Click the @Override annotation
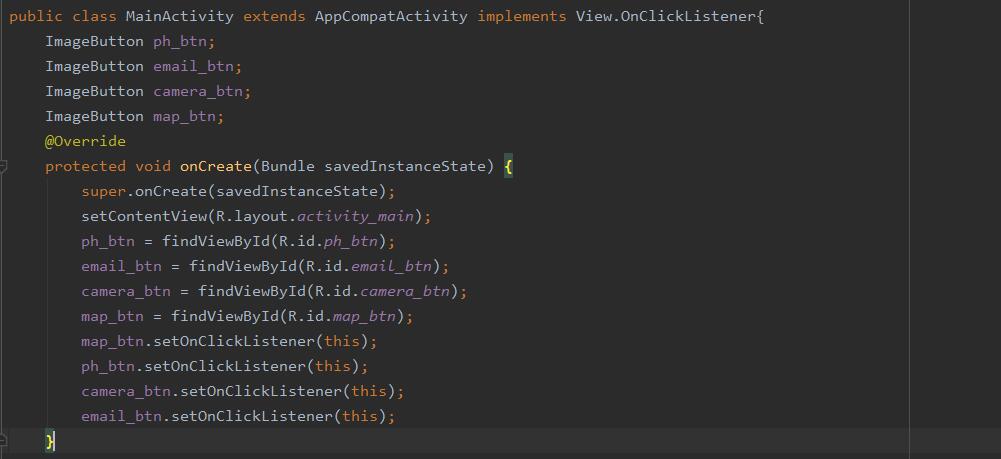The image size is (1001, 459). click(x=85, y=141)
